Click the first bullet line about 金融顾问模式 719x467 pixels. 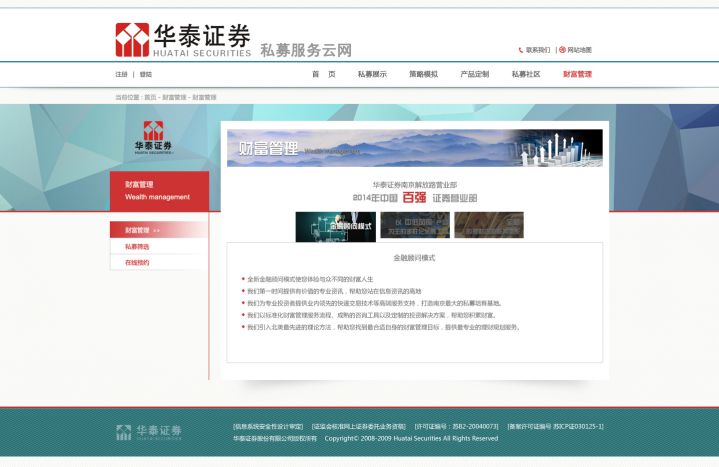[310, 279]
